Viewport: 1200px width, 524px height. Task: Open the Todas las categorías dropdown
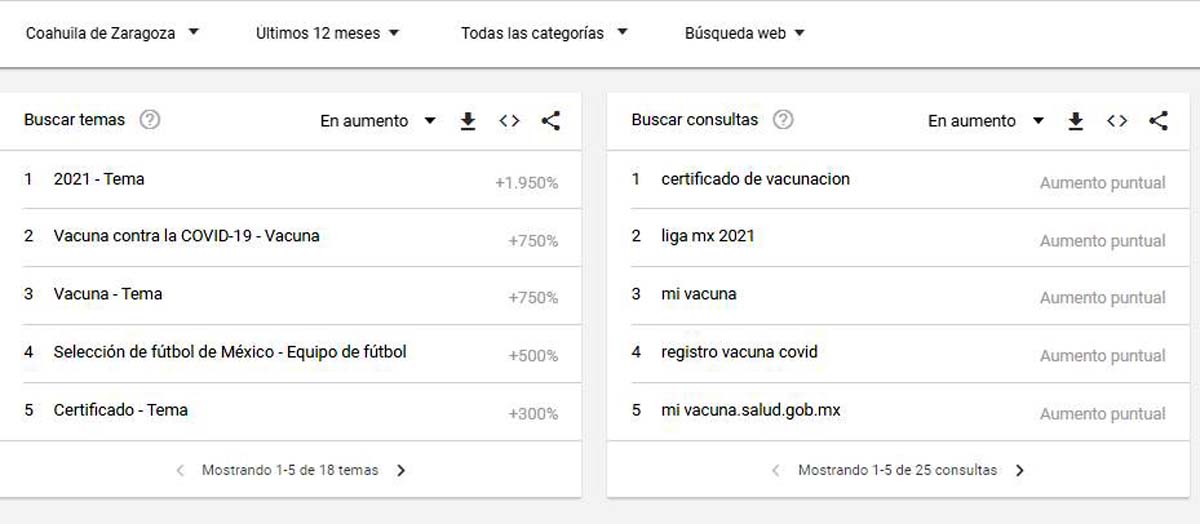click(544, 33)
